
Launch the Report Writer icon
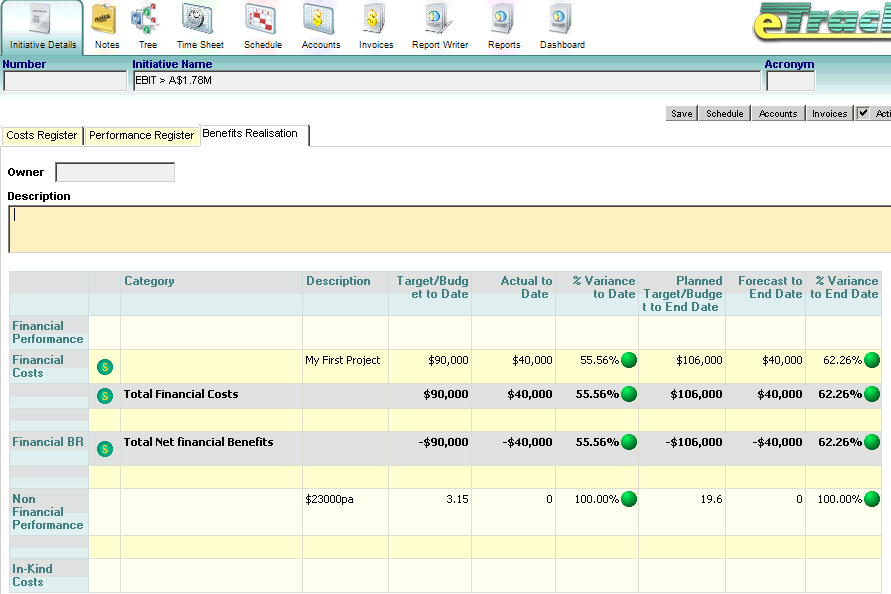tap(439, 26)
